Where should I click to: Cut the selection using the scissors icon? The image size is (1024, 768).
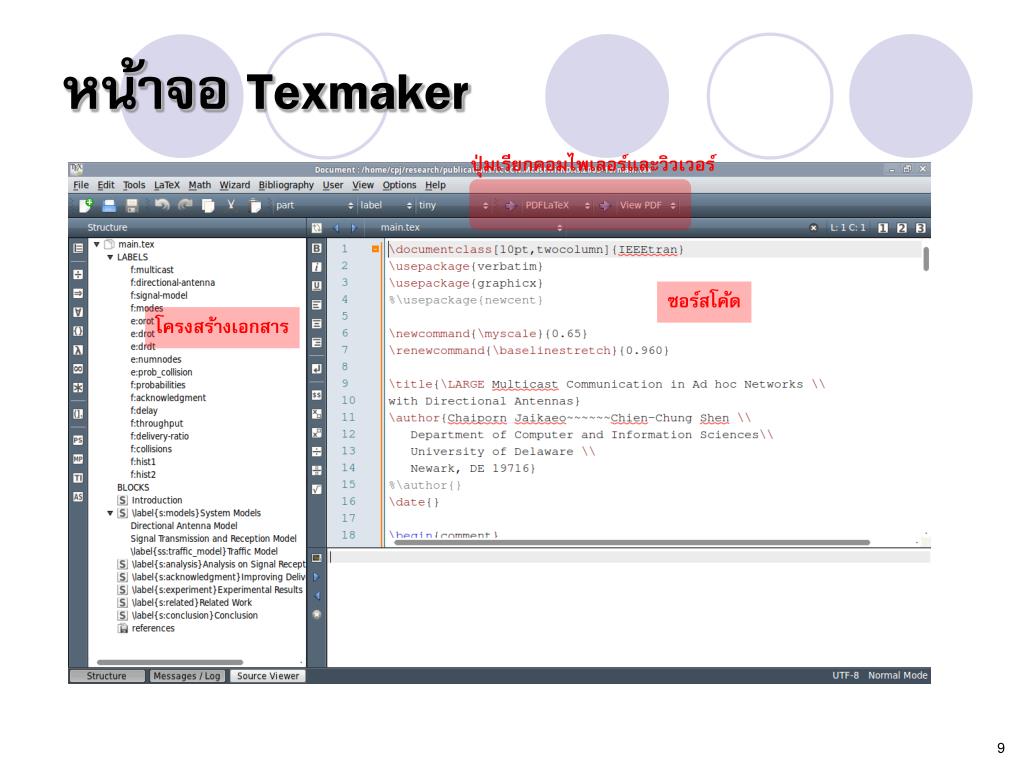point(231,205)
